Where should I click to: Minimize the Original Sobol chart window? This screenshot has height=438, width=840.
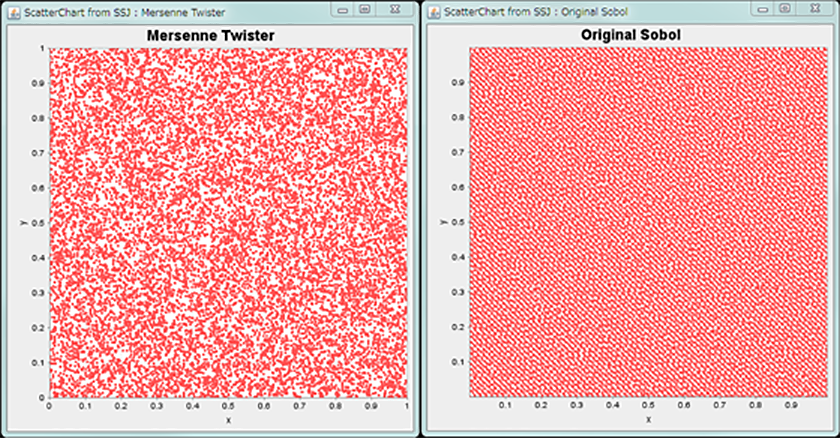764,9
